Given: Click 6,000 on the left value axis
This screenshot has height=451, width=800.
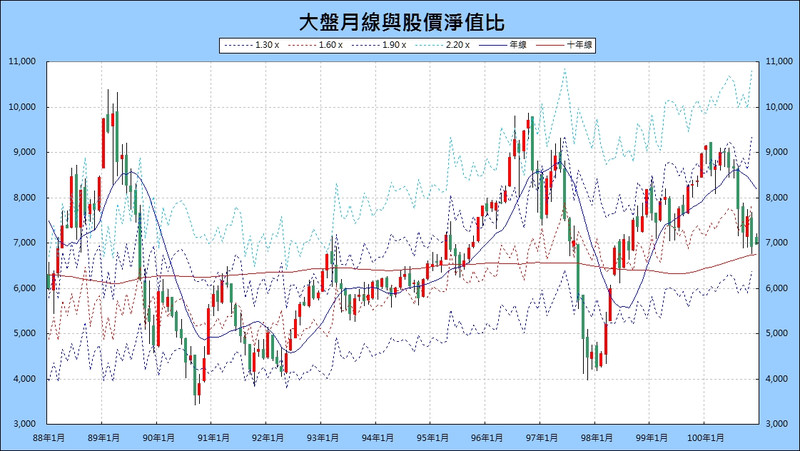Looking at the screenshot, I should (24, 288).
